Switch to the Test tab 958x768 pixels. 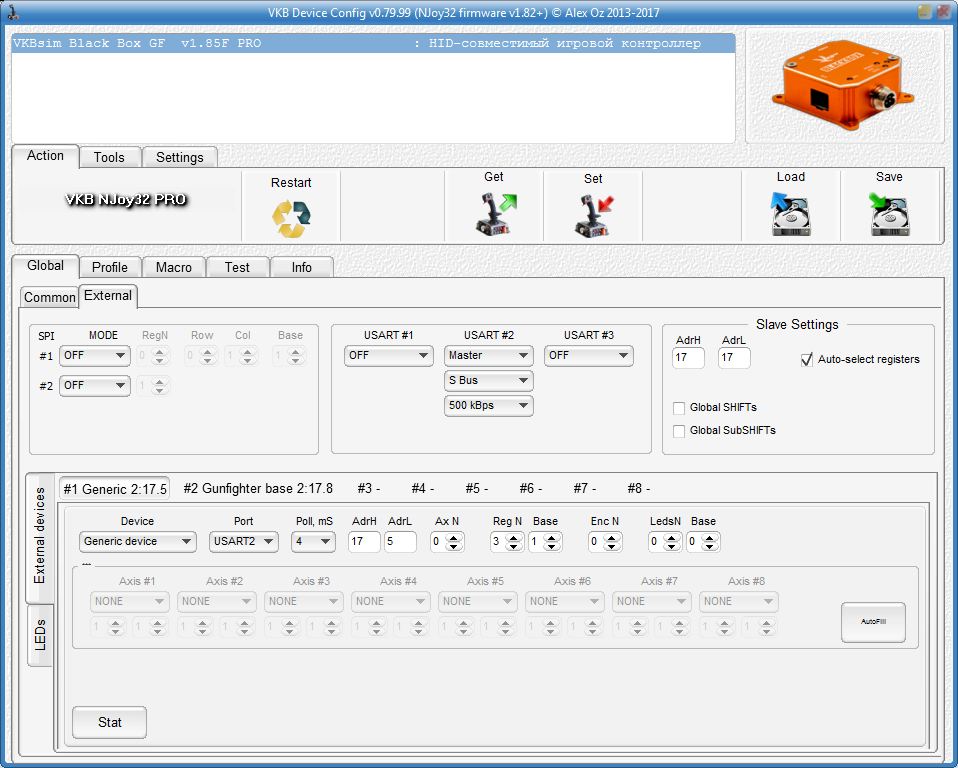[237, 267]
